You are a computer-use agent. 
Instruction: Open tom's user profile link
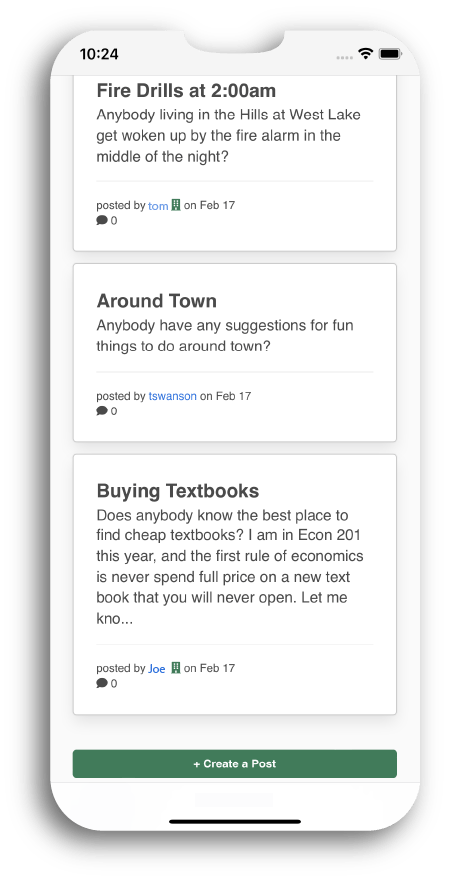point(158,205)
